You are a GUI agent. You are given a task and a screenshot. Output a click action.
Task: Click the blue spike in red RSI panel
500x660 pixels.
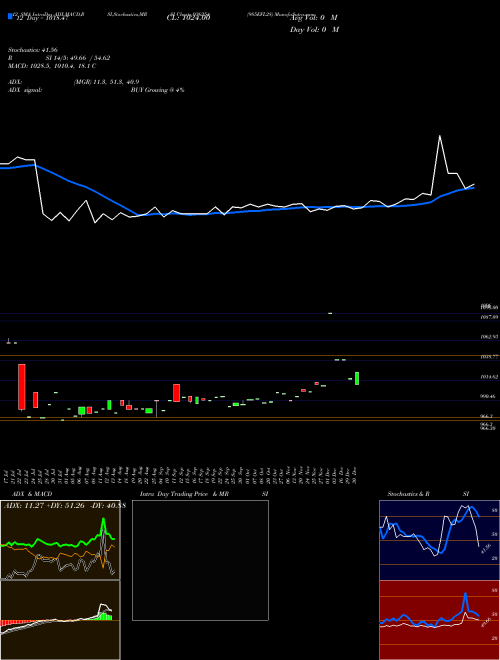tap(465, 601)
